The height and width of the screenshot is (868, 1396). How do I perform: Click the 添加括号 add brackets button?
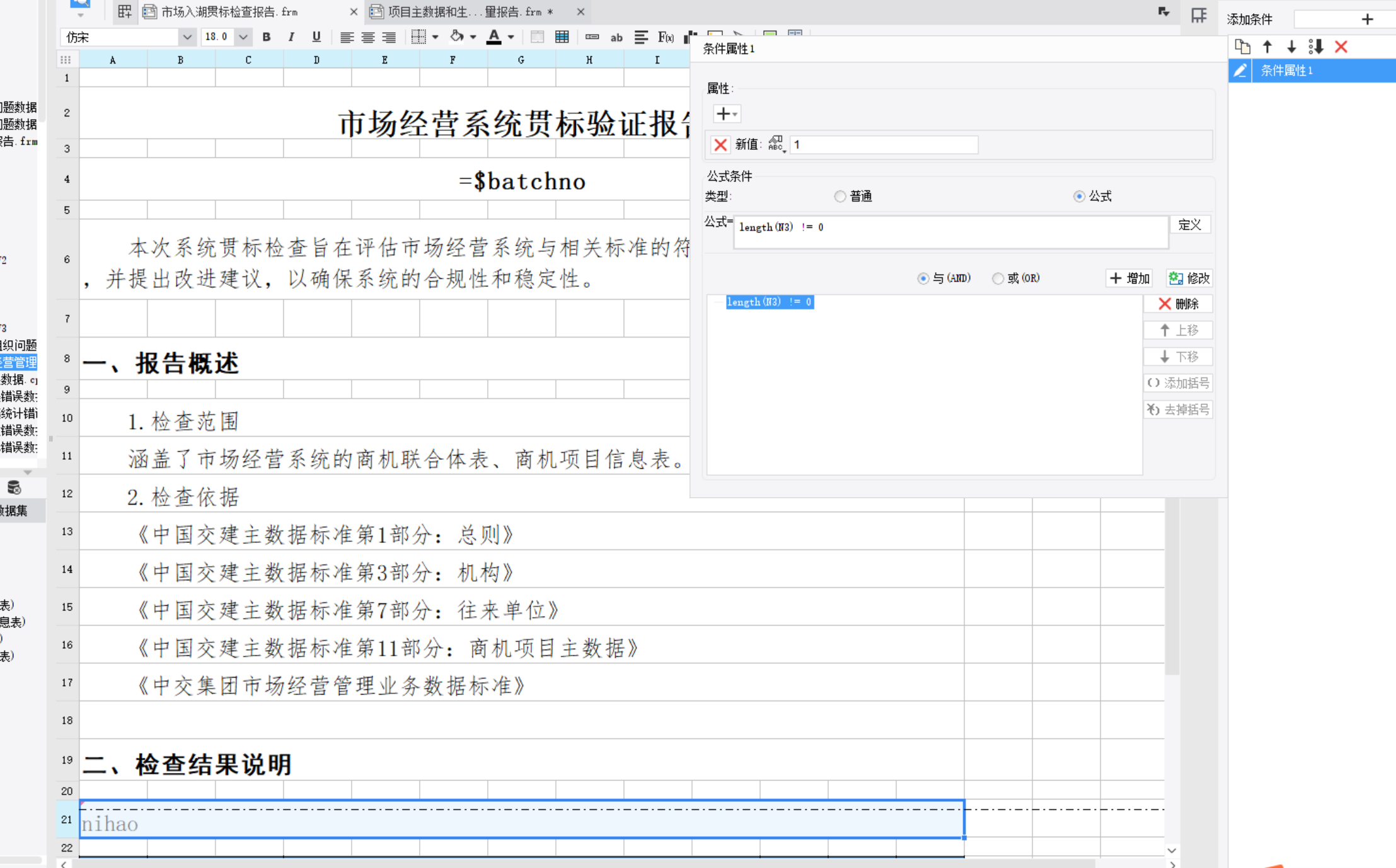[1178, 383]
